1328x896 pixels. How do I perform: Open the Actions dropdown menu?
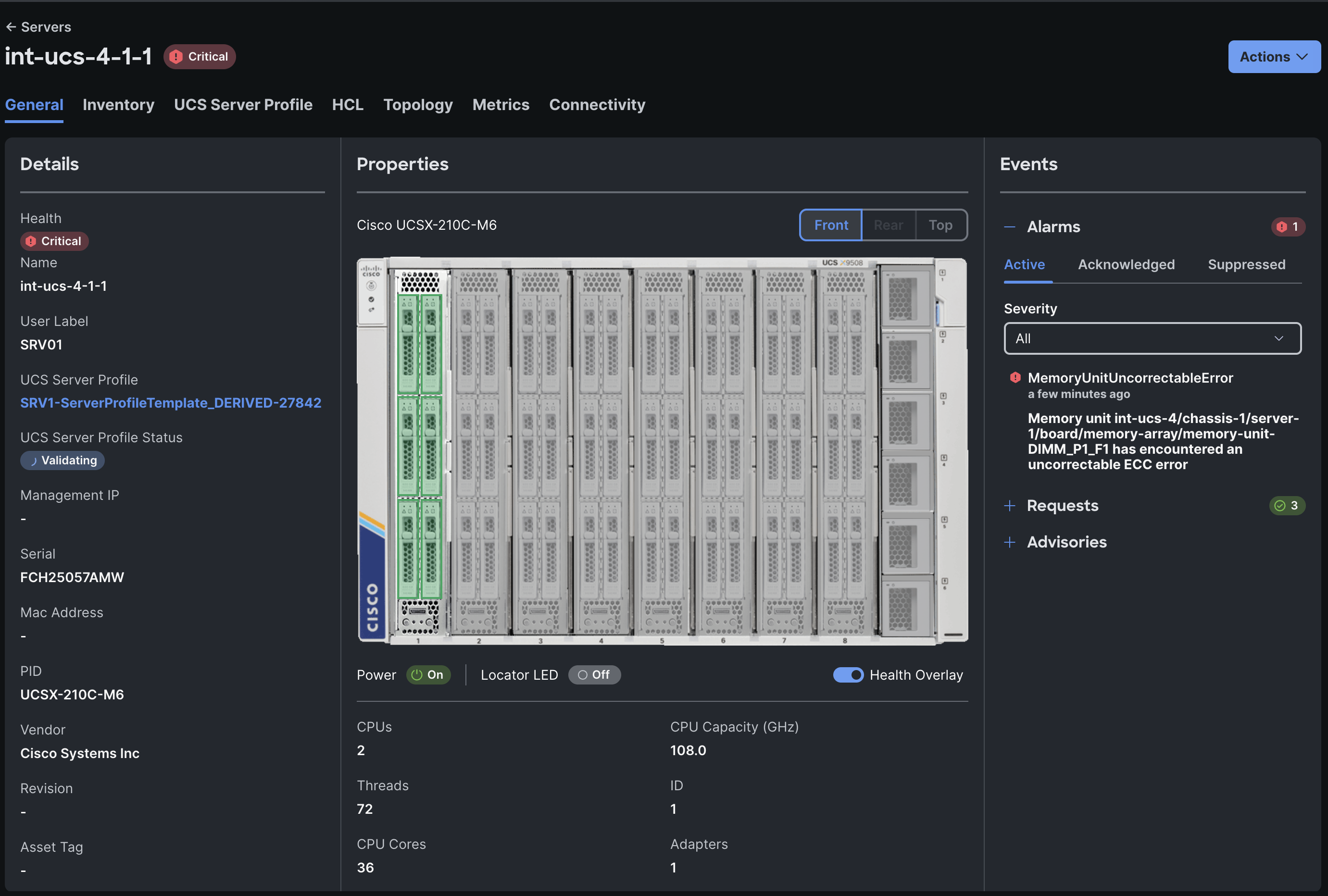pos(1274,57)
